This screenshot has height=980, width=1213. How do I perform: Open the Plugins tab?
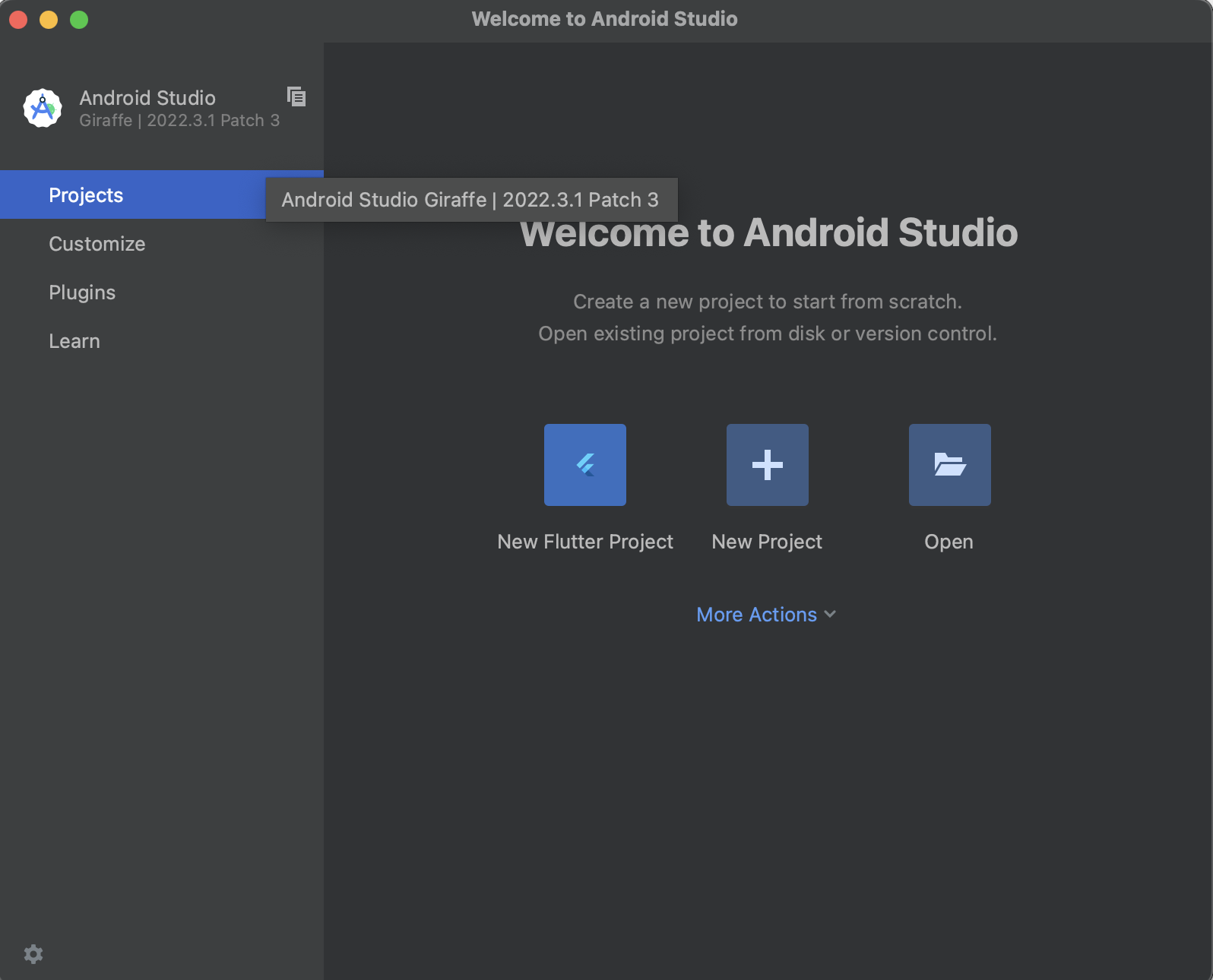click(162, 292)
